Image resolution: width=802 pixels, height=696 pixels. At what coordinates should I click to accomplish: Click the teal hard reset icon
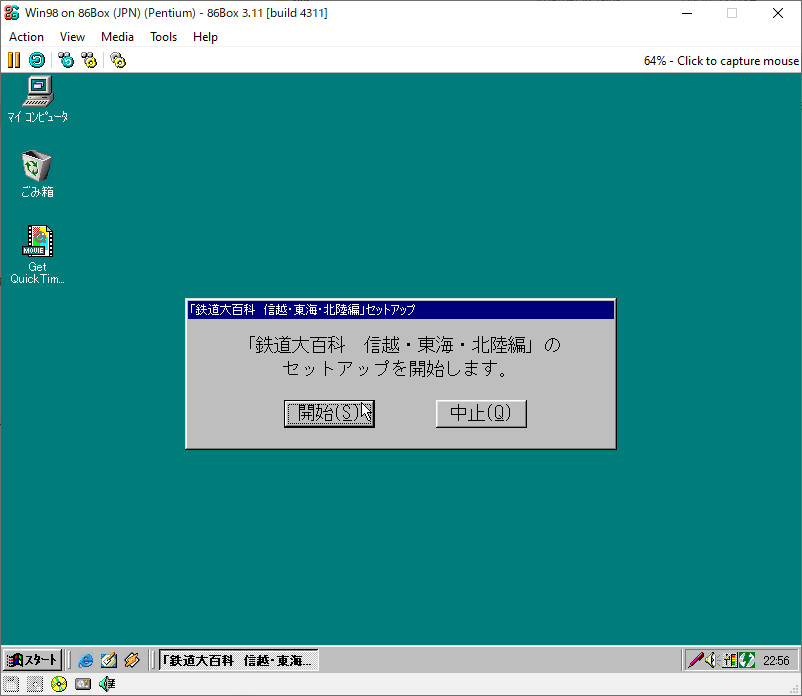pyautogui.click(x=37, y=60)
